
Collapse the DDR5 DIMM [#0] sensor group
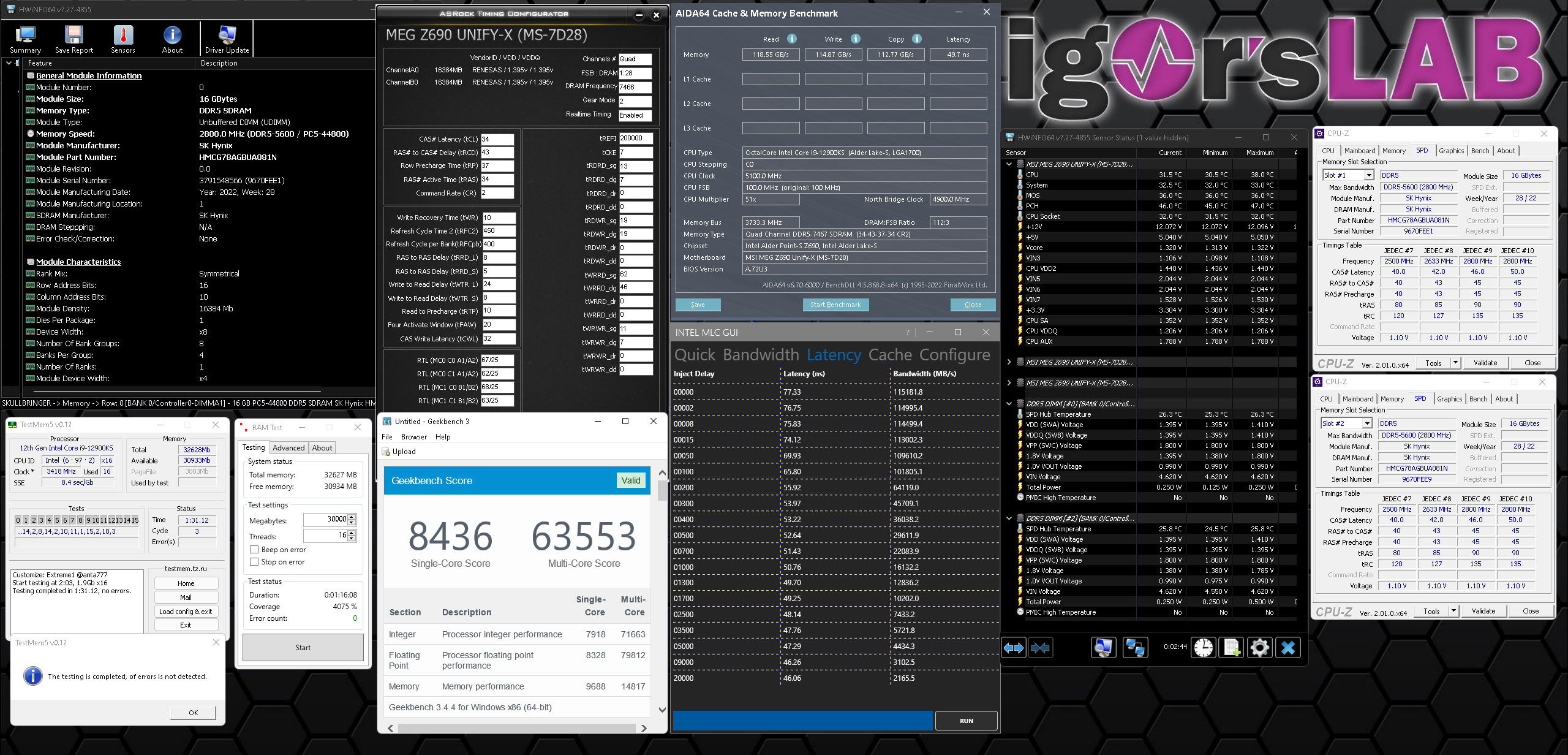pos(1009,404)
